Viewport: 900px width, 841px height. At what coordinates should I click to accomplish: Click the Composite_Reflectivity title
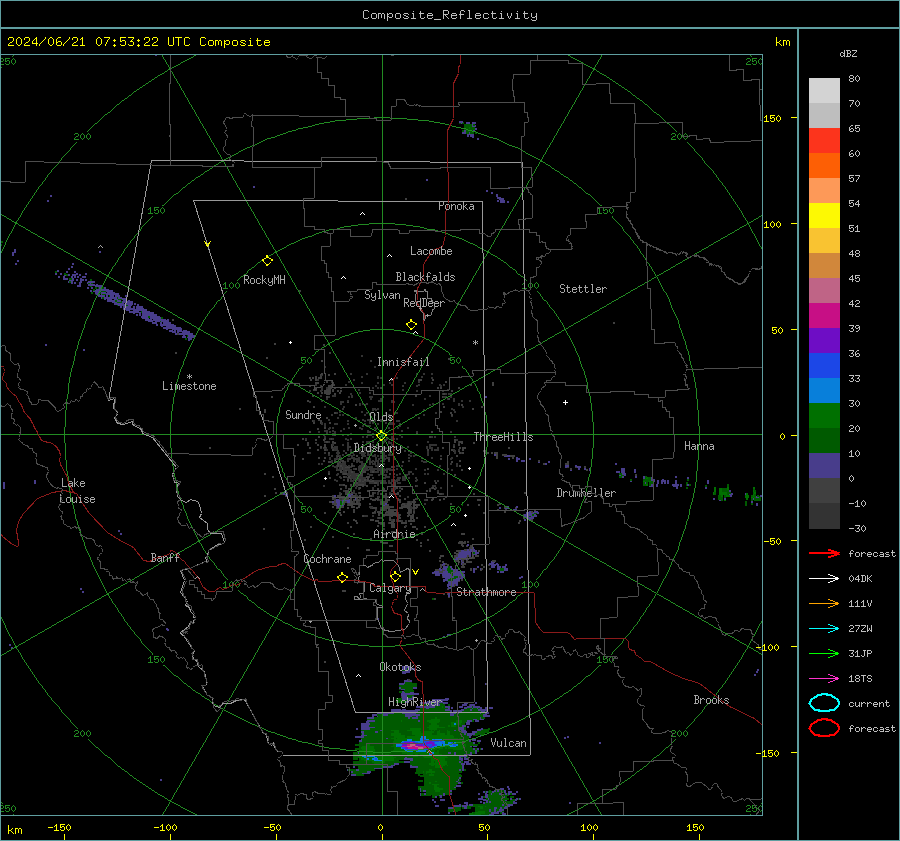point(450,15)
